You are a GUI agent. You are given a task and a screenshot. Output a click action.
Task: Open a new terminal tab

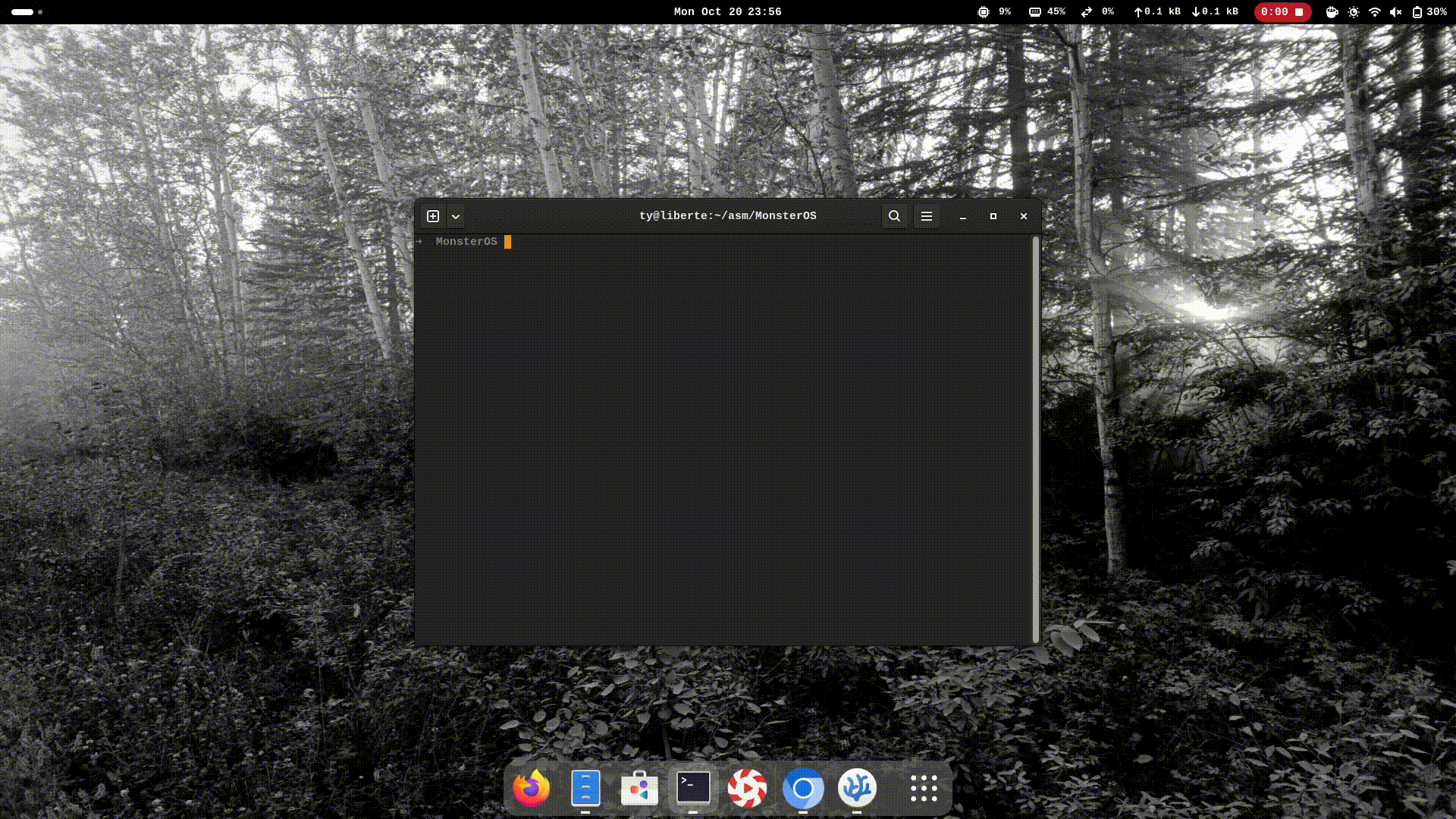pyautogui.click(x=433, y=216)
